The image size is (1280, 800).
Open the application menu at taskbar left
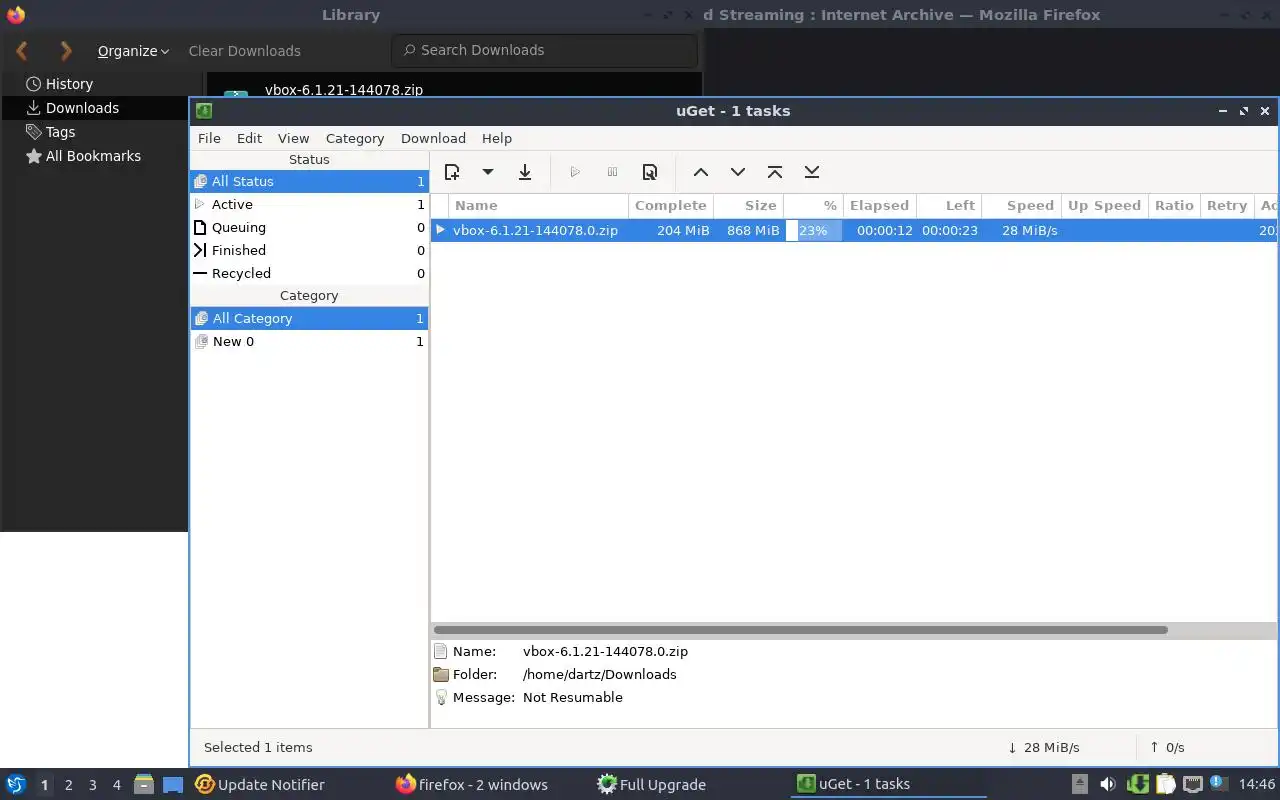pos(16,784)
